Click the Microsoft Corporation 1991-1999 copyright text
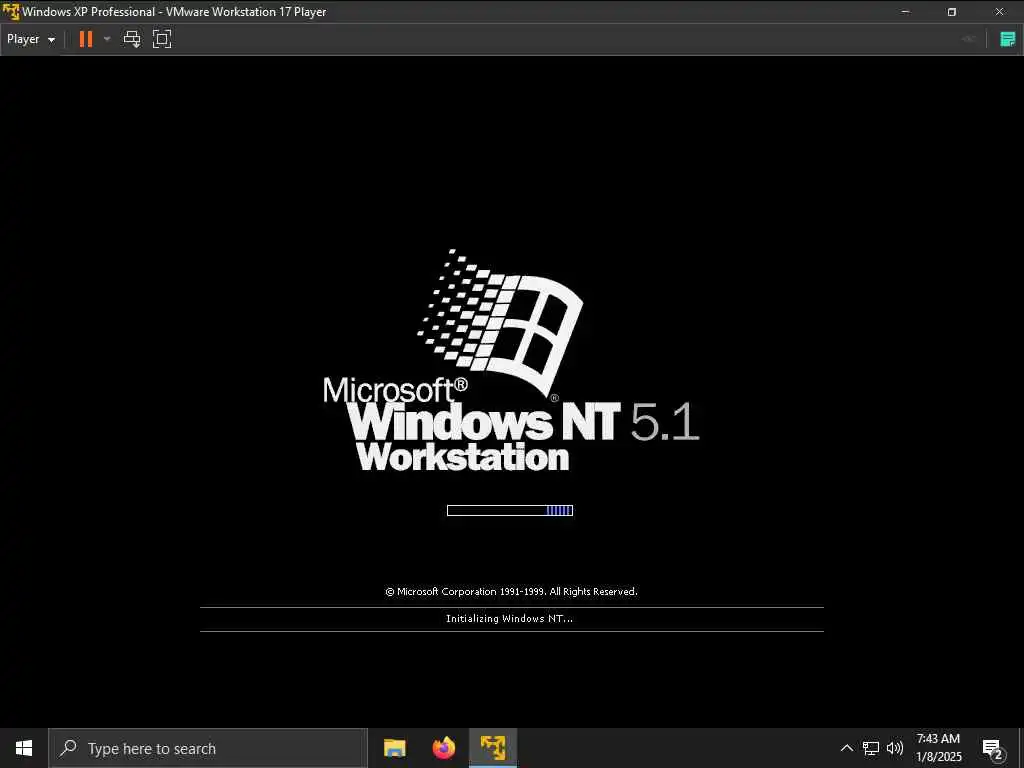 [511, 592]
